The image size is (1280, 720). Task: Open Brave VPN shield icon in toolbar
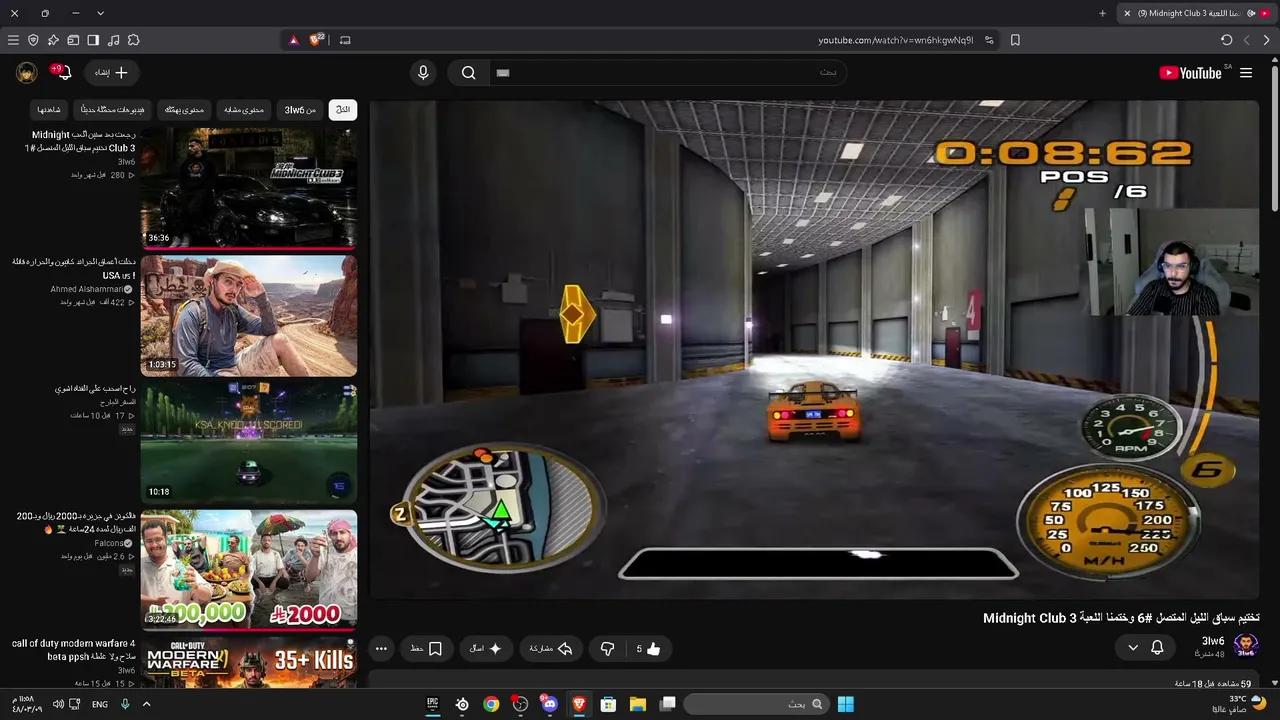33,40
